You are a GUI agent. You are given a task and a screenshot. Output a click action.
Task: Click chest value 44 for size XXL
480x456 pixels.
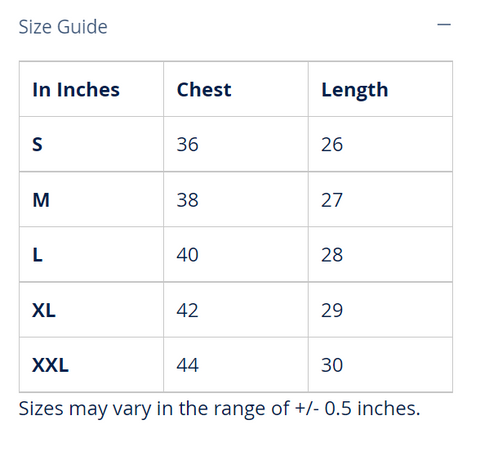pyautogui.click(x=187, y=365)
